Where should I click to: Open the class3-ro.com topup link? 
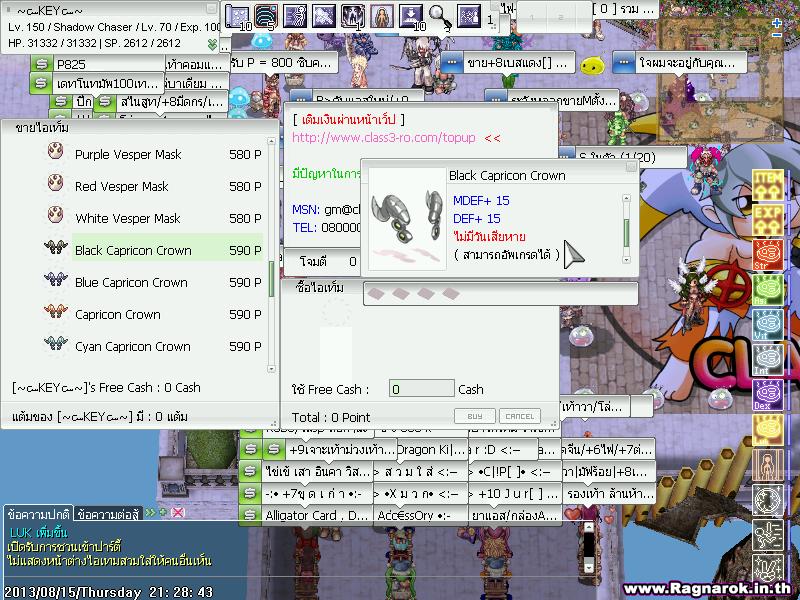click(x=384, y=138)
